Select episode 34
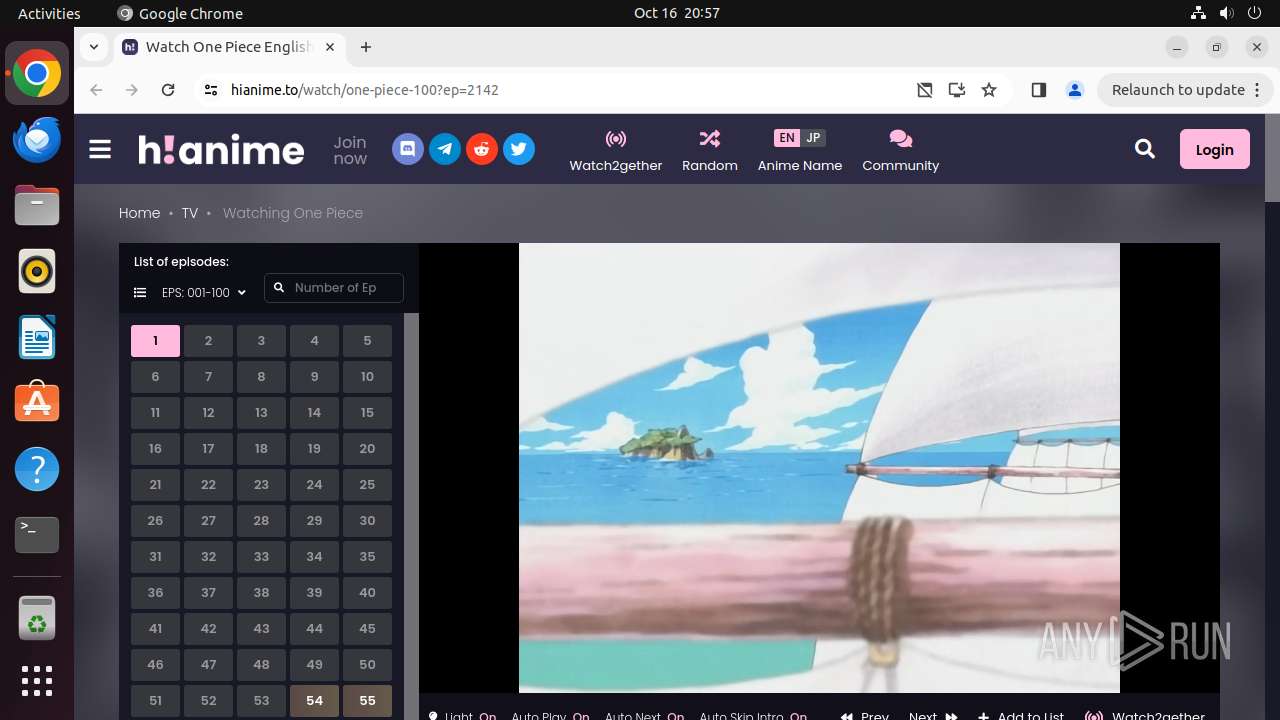 coord(314,557)
